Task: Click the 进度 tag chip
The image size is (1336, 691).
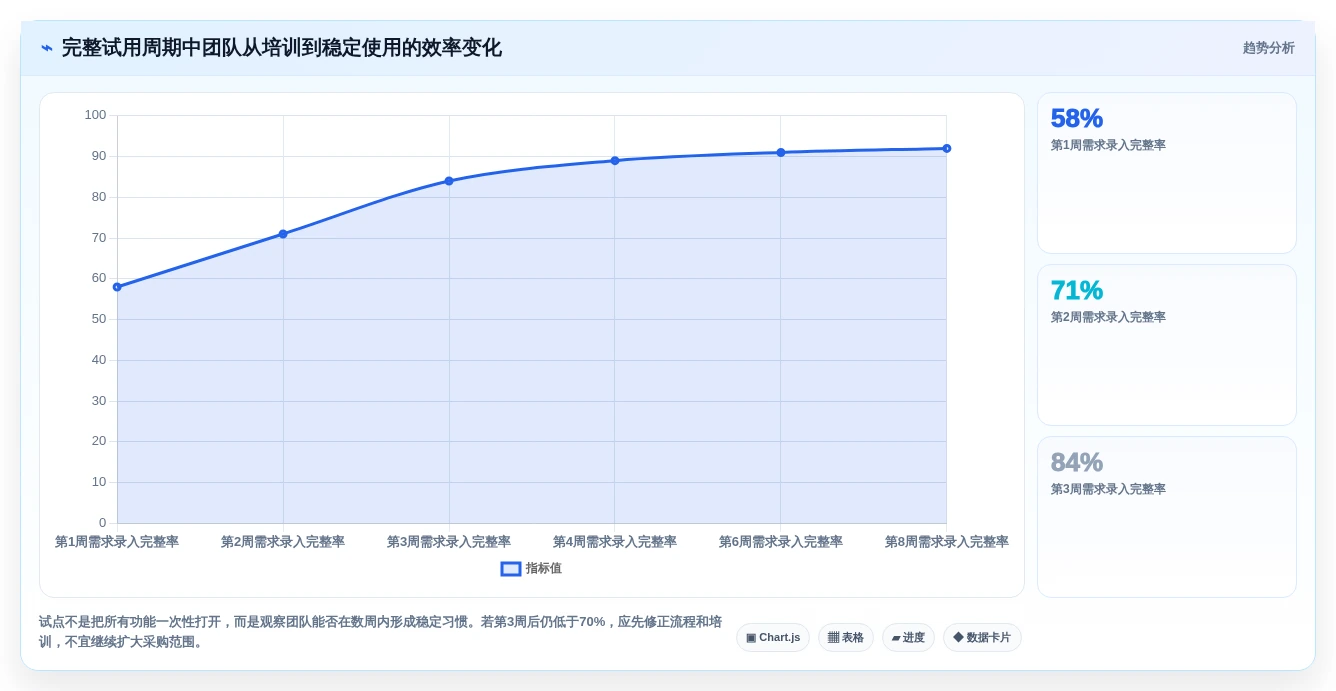Action: point(908,638)
